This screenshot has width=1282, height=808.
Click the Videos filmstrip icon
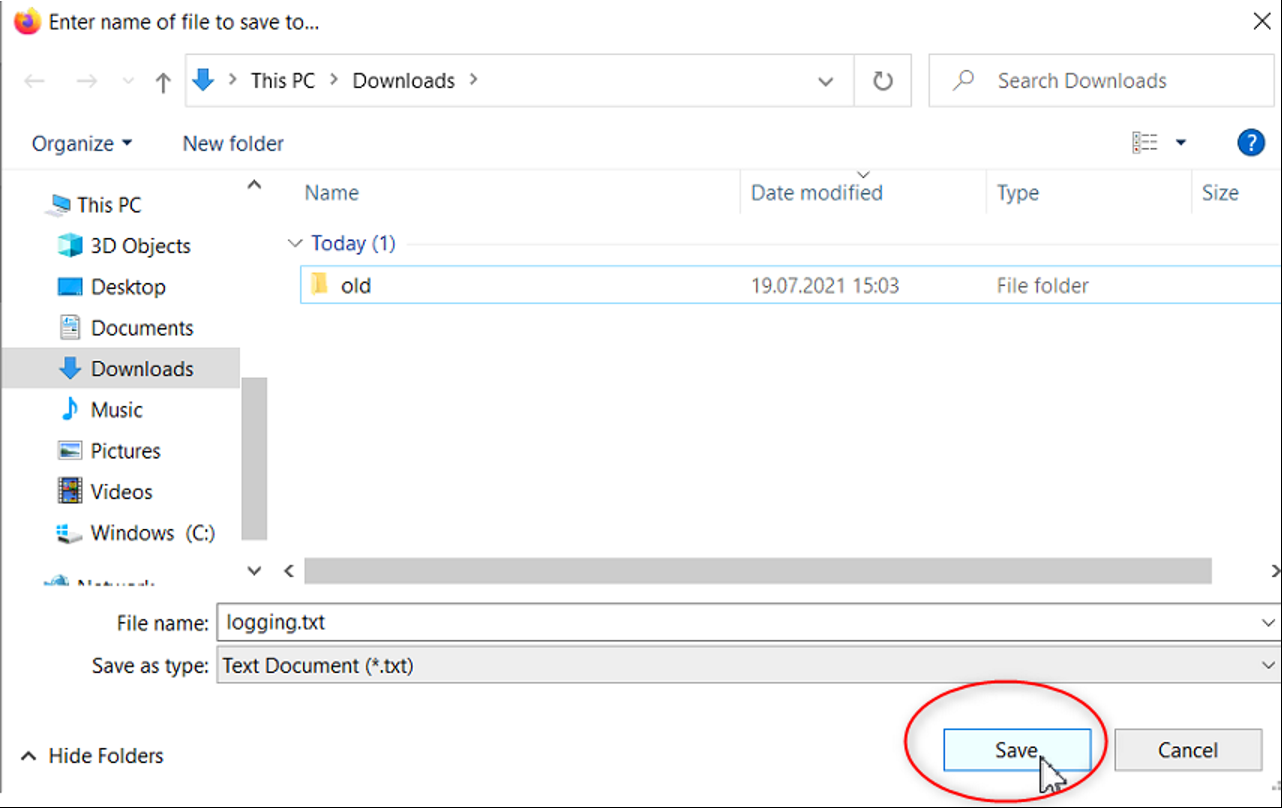[70, 491]
